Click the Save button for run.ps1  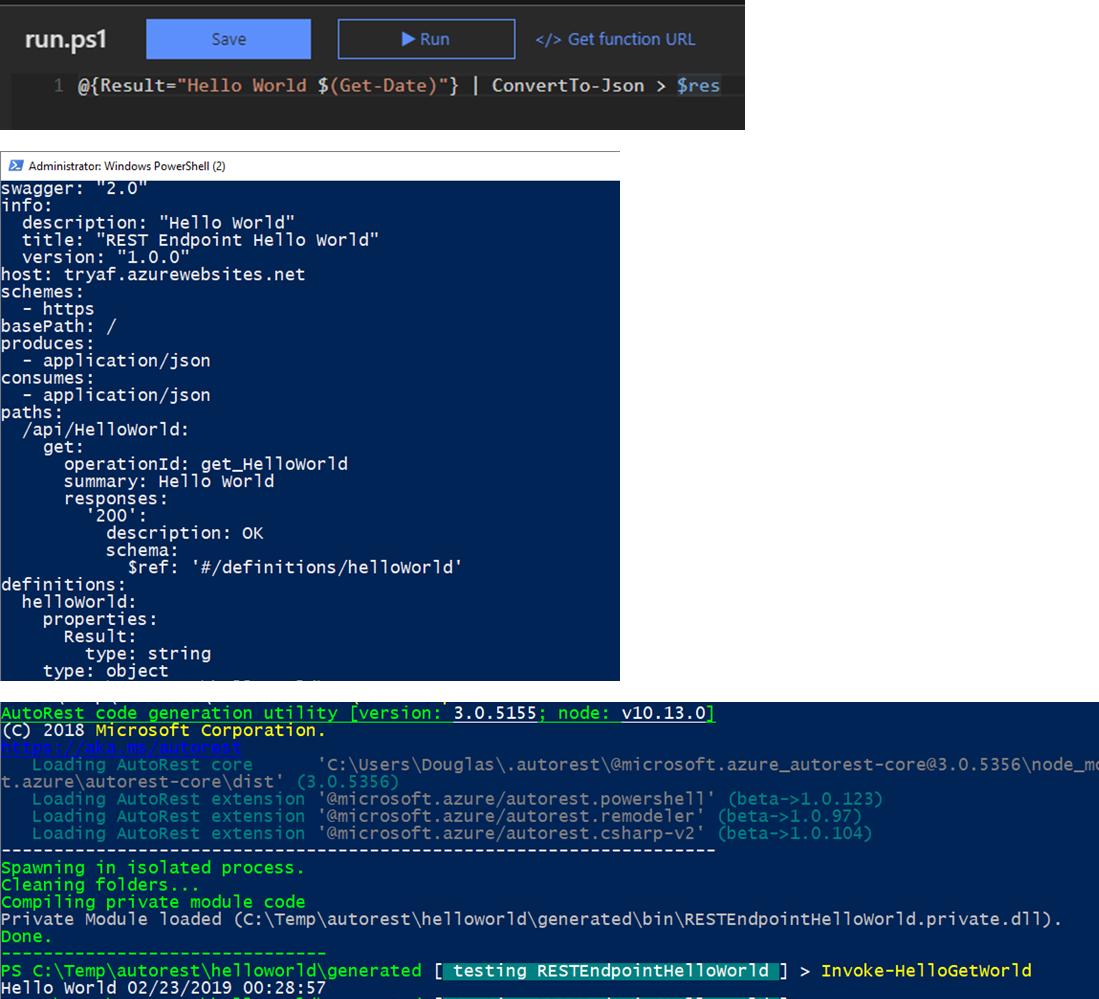pos(228,39)
